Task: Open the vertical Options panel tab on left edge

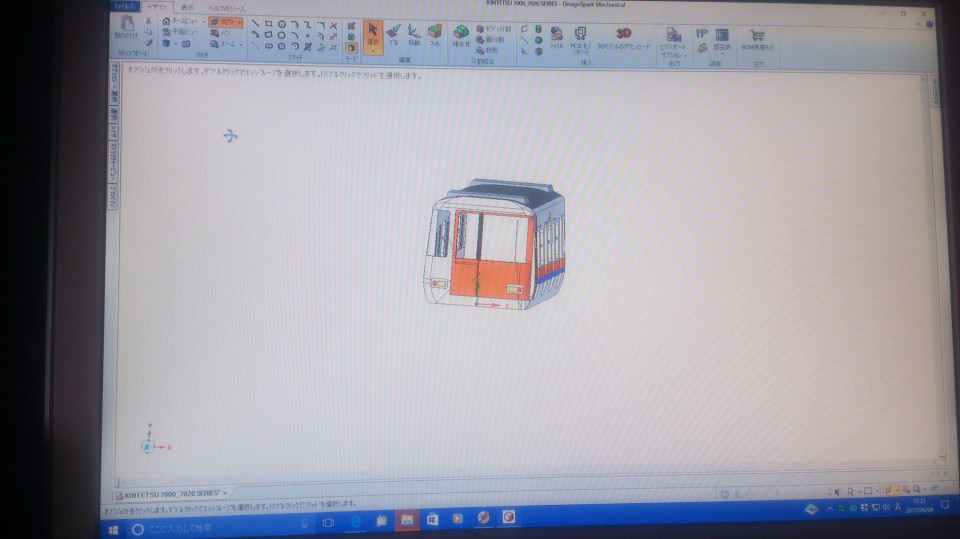Action: 114,83
